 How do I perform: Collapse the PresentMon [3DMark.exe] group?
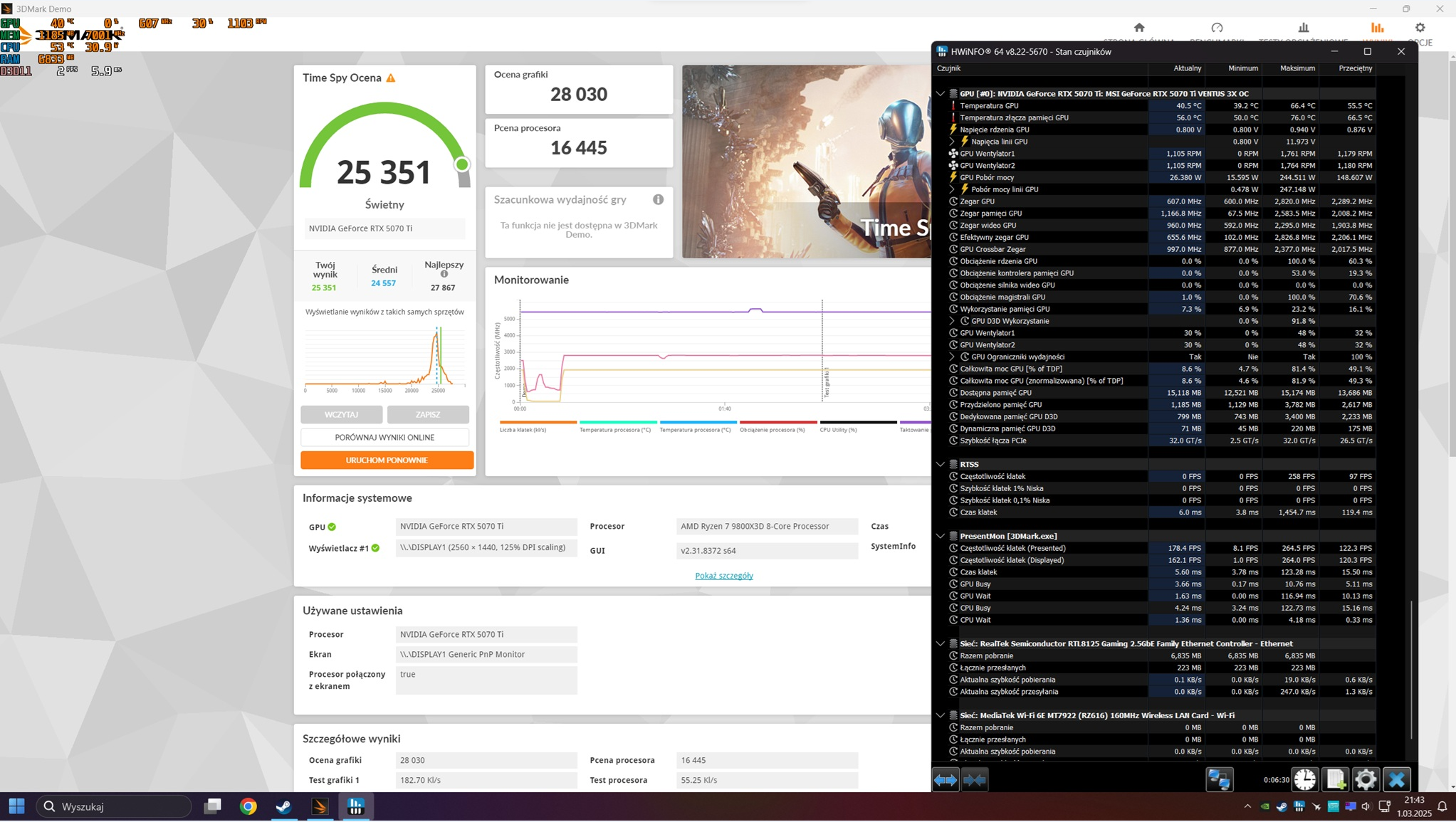pos(941,537)
